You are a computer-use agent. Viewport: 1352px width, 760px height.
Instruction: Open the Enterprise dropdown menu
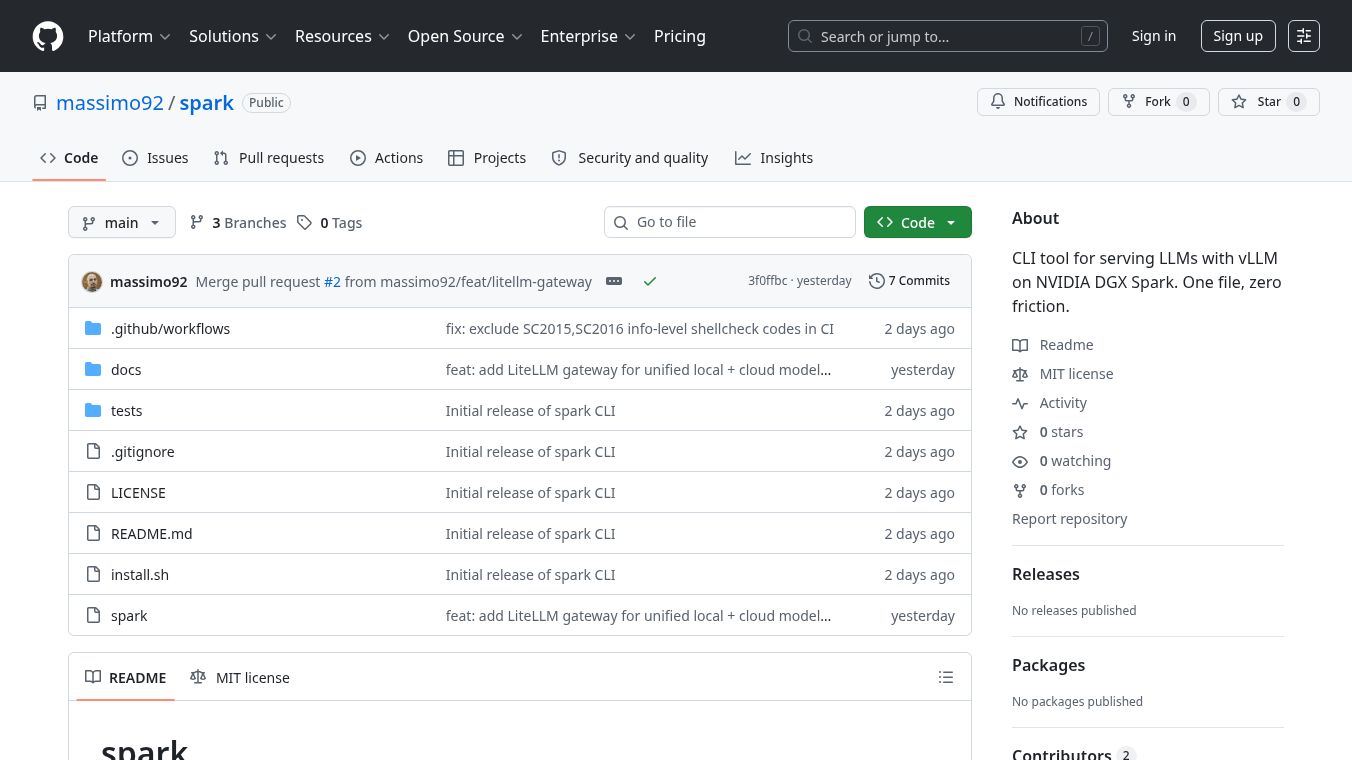(588, 36)
